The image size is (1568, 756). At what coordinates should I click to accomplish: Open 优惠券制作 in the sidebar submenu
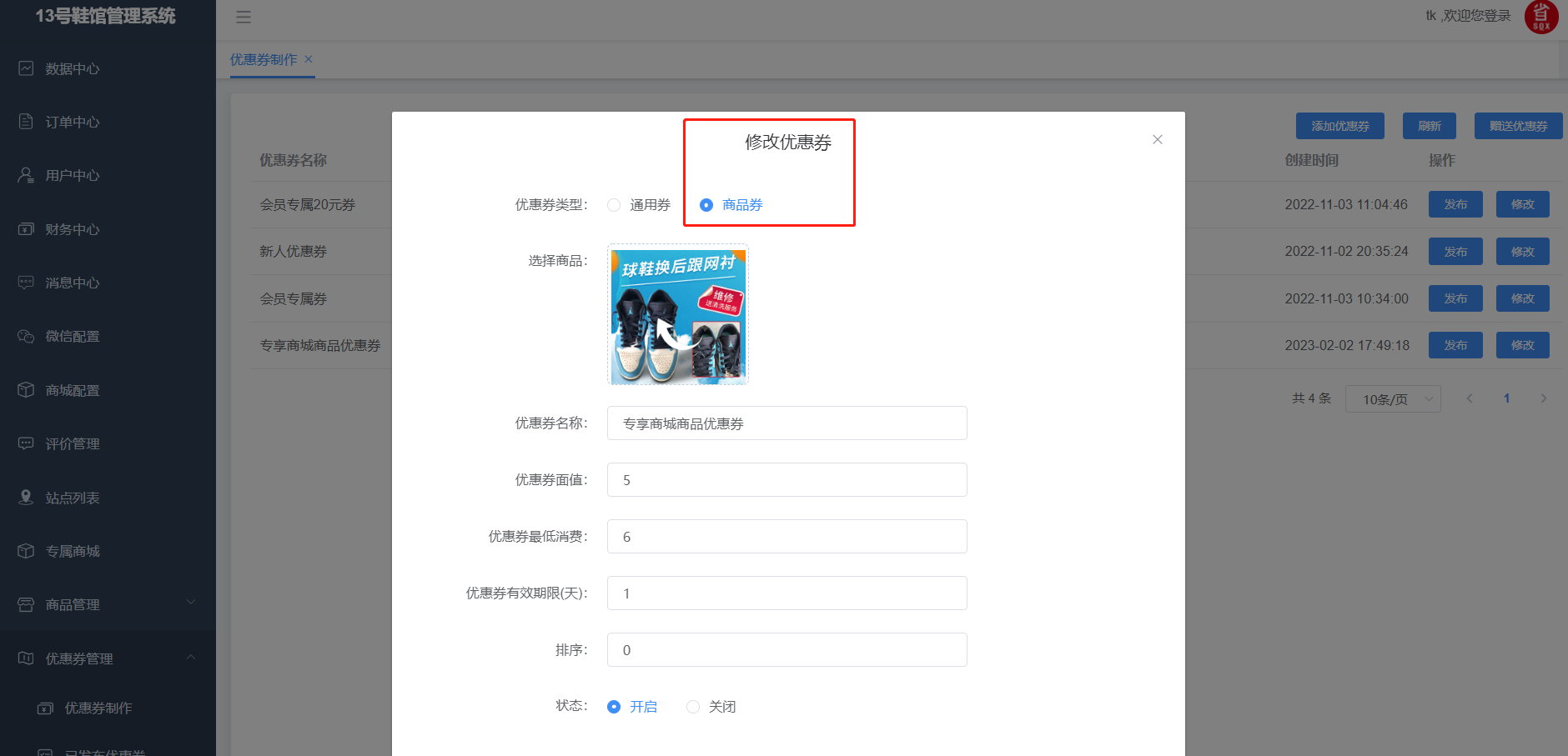click(x=98, y=708)
